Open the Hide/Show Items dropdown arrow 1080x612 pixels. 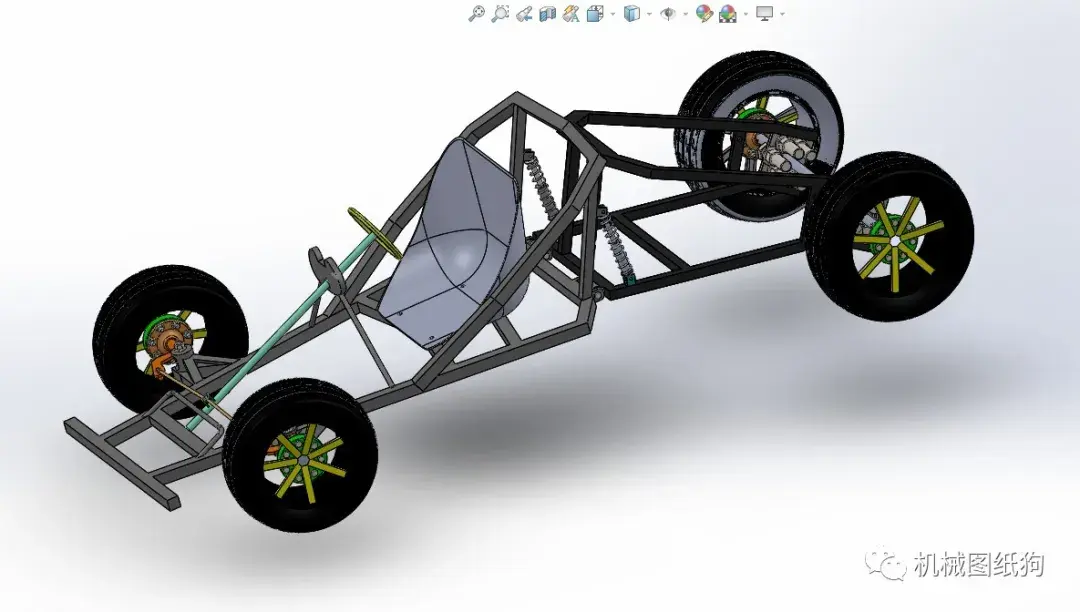685,14
